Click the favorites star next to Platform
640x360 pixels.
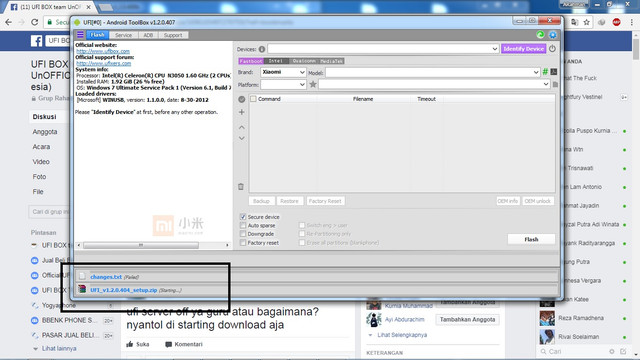pos(313,84)
